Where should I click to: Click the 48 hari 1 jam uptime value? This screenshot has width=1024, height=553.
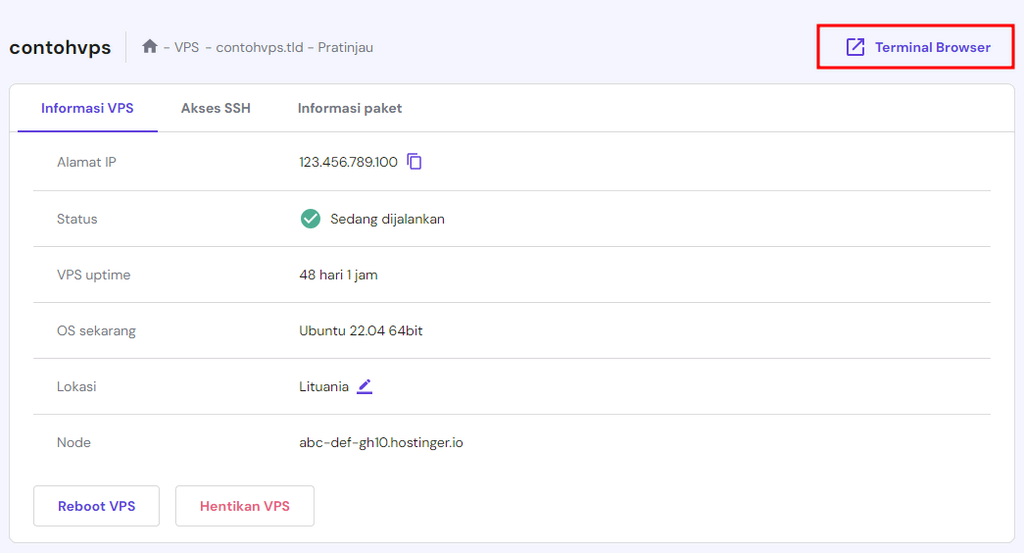(x=338, y=274)
